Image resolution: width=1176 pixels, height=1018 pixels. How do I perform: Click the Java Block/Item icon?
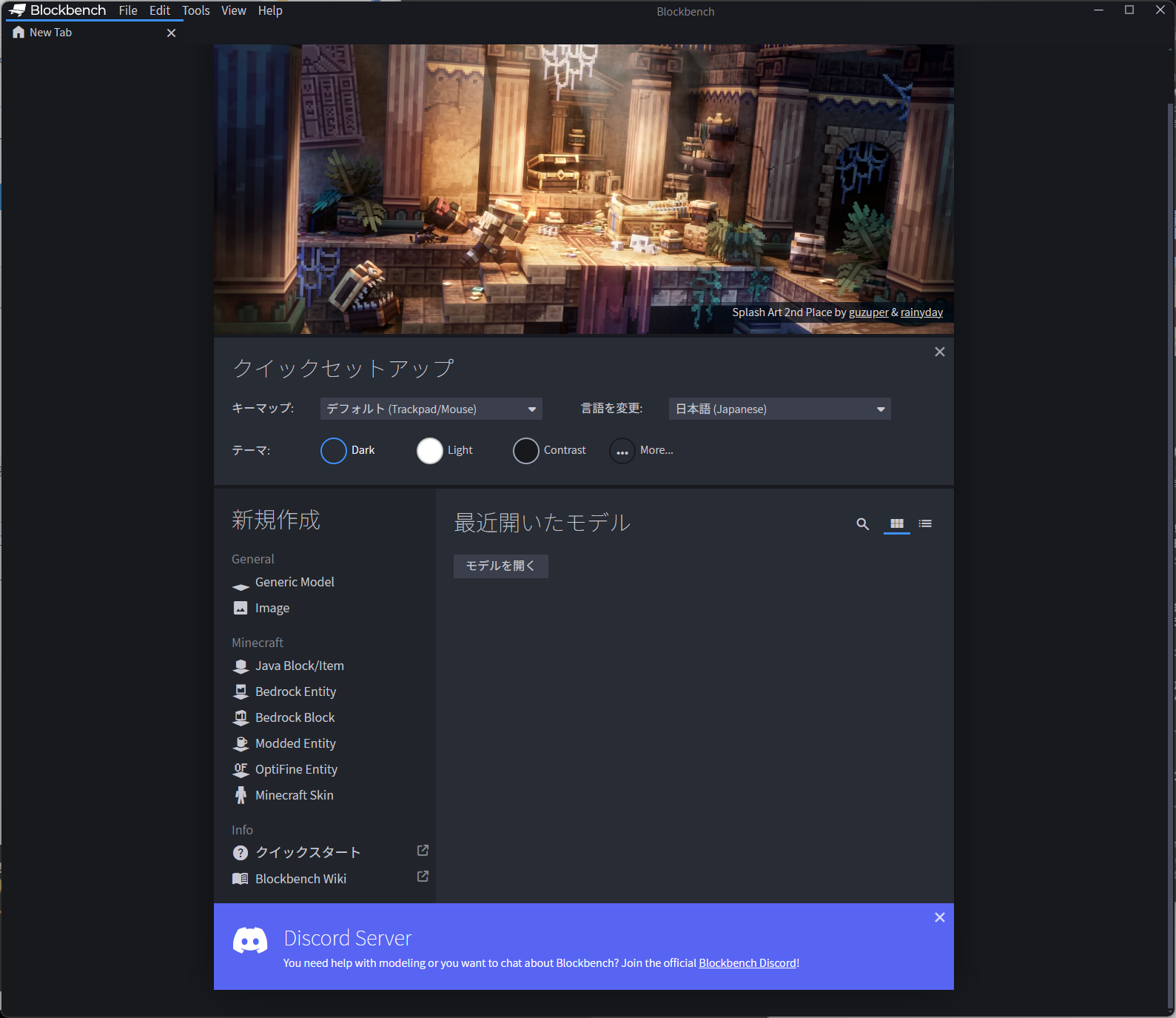(241, 666)
